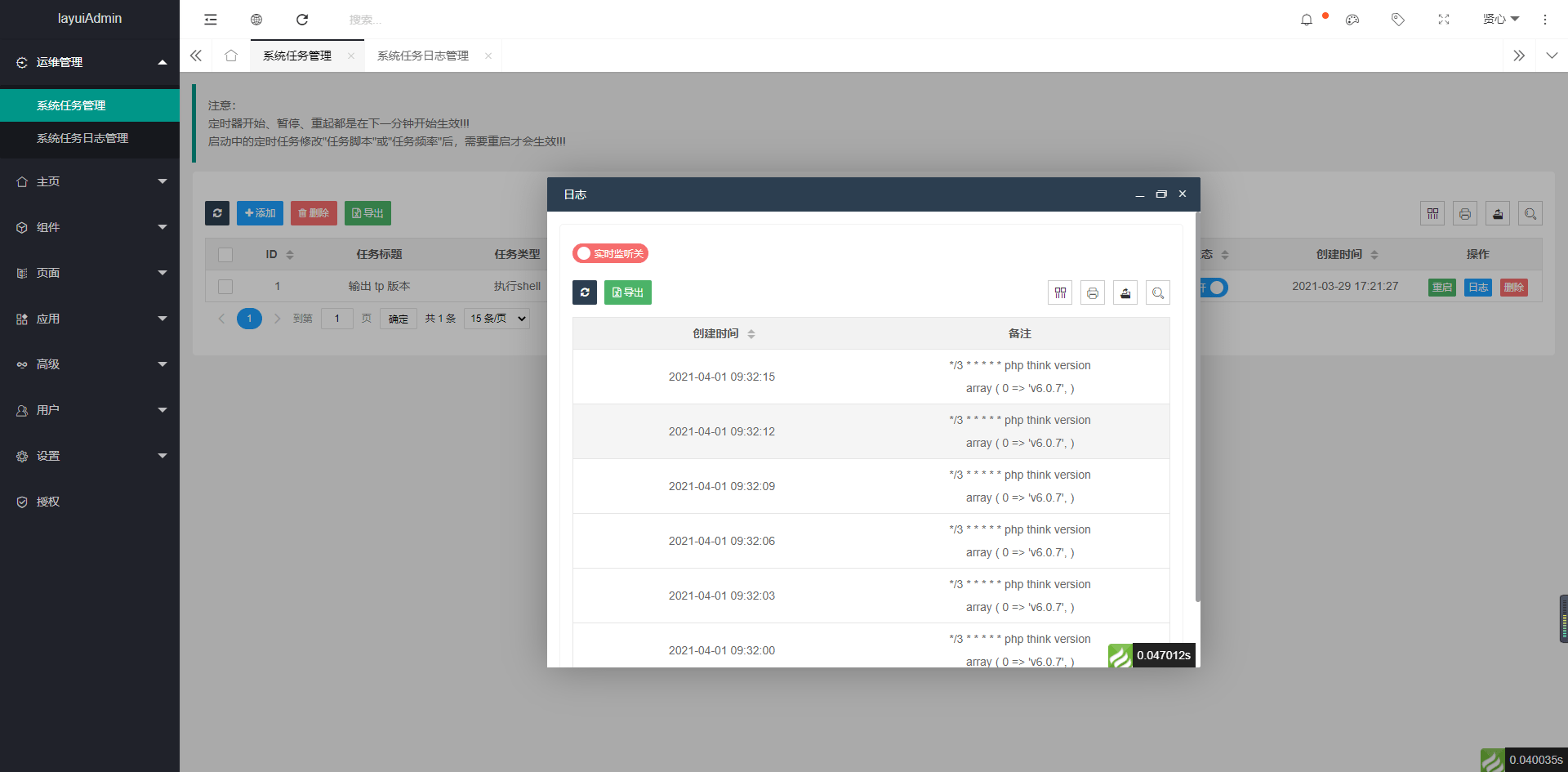Open the note tag icon in header

[x=1398, y=20]
